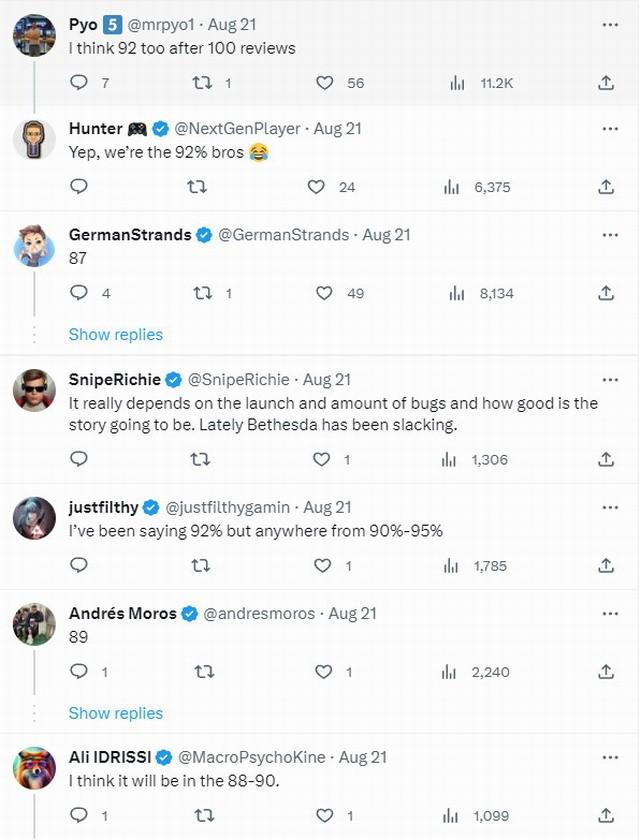Image resolution: width=640 pixels, height=840 pixels.
Task: Show replies under GermanStrands' tweet
Action: (116, 334)
